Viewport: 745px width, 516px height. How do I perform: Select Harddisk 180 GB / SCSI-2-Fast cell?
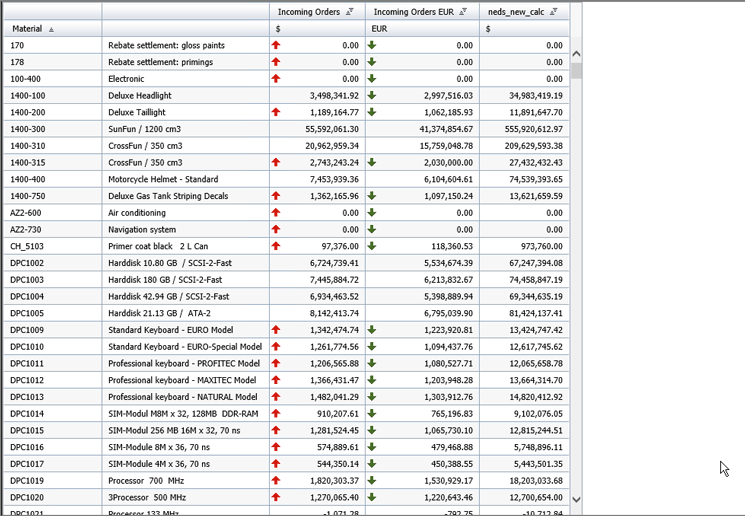pos(185,279)
